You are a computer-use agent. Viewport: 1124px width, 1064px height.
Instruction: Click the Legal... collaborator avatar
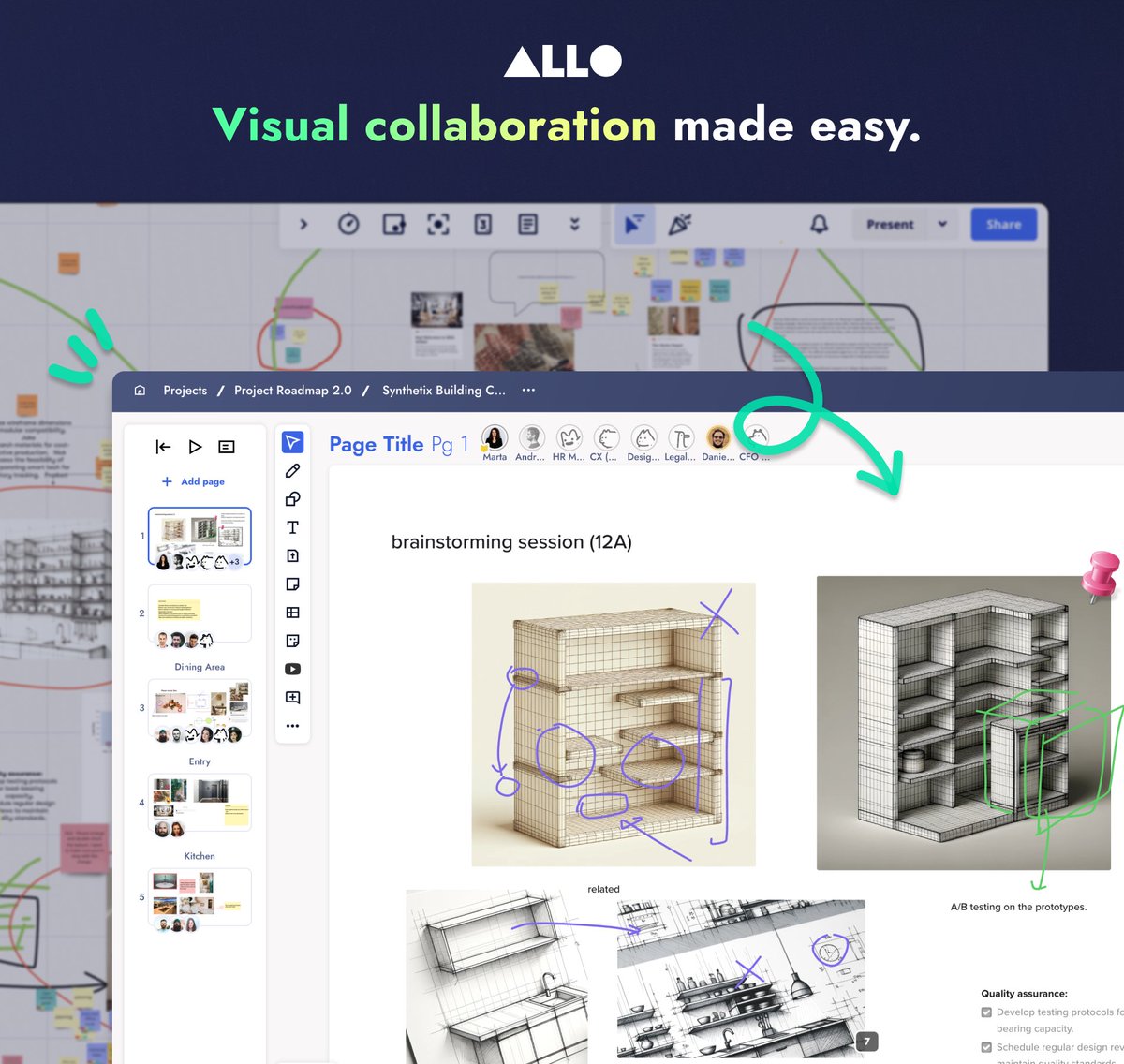681,437
